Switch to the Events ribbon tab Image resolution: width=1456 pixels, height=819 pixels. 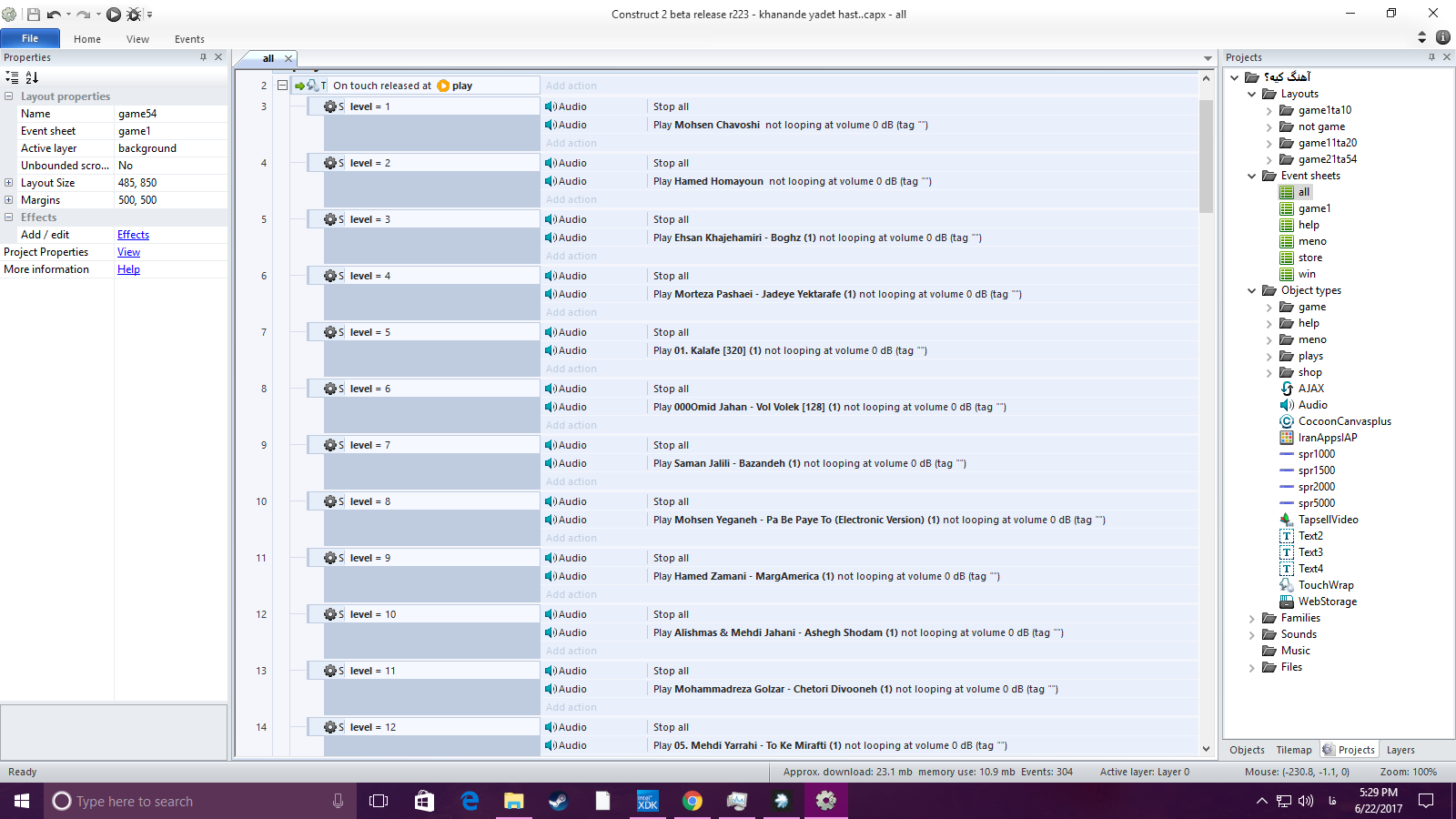(189, 39)
